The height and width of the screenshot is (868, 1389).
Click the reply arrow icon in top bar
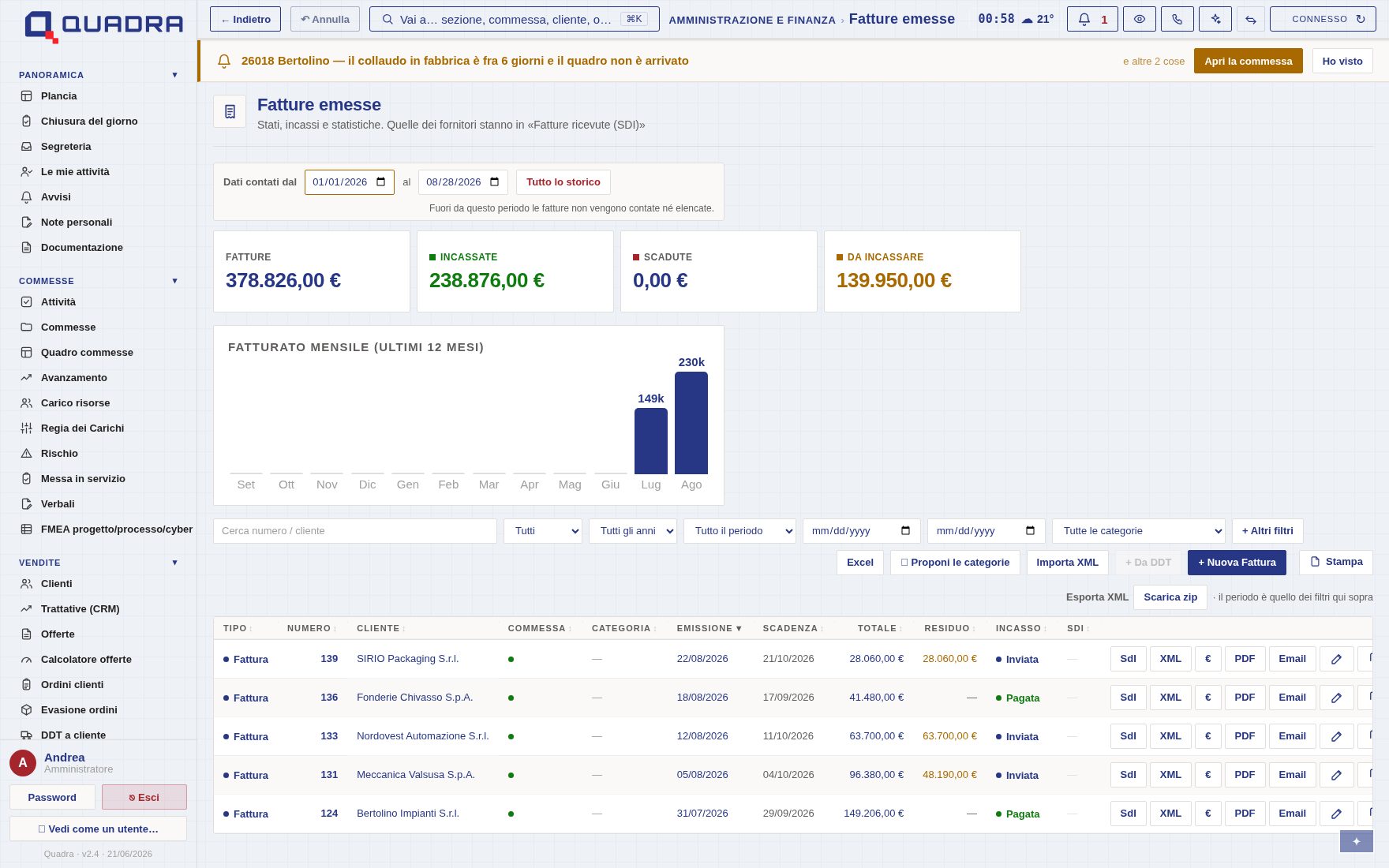1251,19
